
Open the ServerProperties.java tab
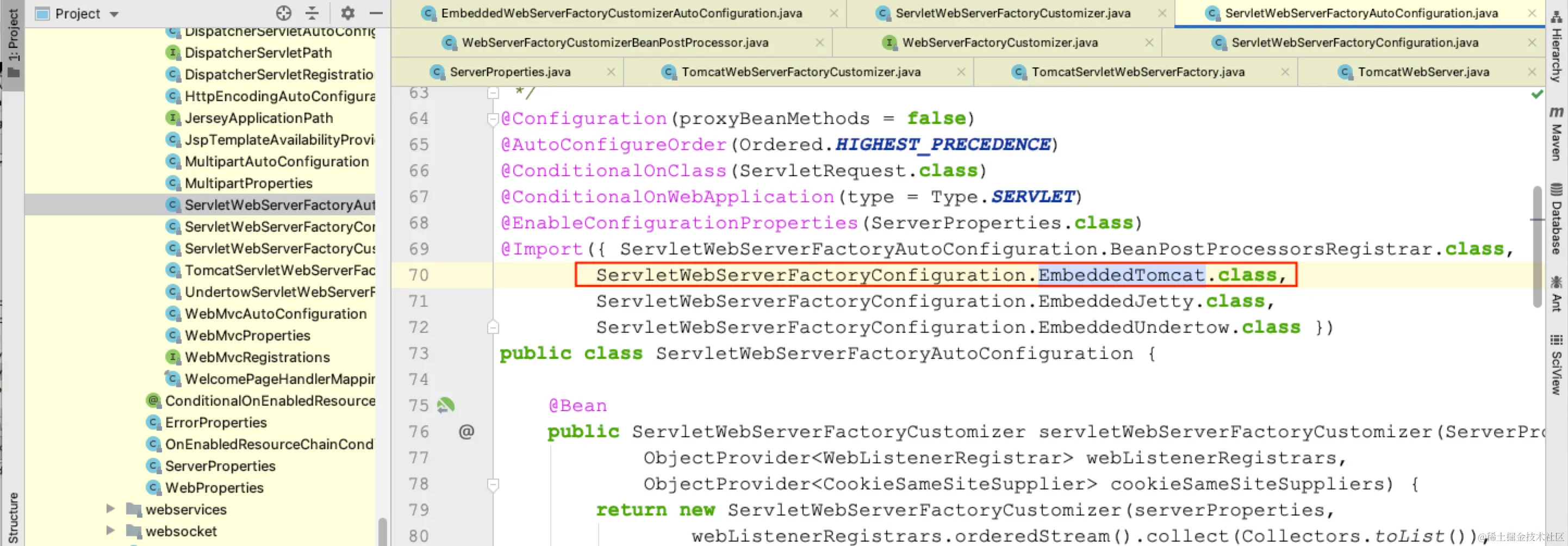(509, 72)
